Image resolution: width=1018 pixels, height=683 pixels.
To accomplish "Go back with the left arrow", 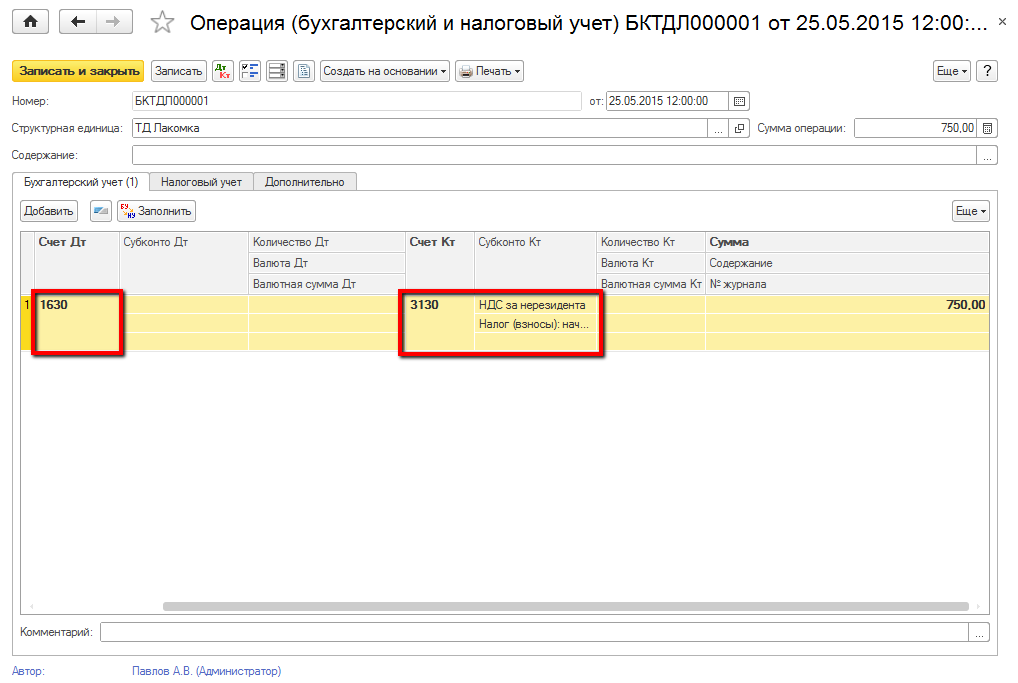I will (78, 22).
